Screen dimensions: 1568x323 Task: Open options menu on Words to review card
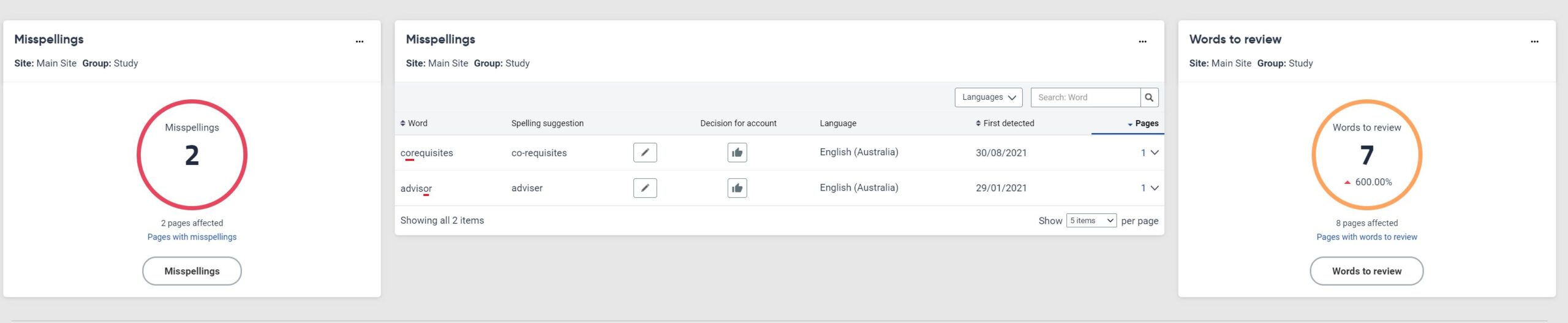tap(1534, 42)
